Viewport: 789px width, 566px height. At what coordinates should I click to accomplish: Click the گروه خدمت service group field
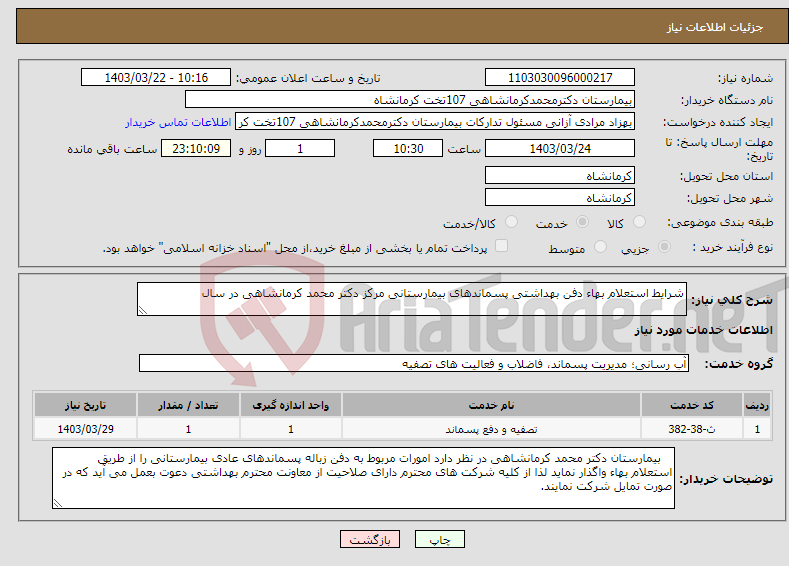tap(414, 363)
